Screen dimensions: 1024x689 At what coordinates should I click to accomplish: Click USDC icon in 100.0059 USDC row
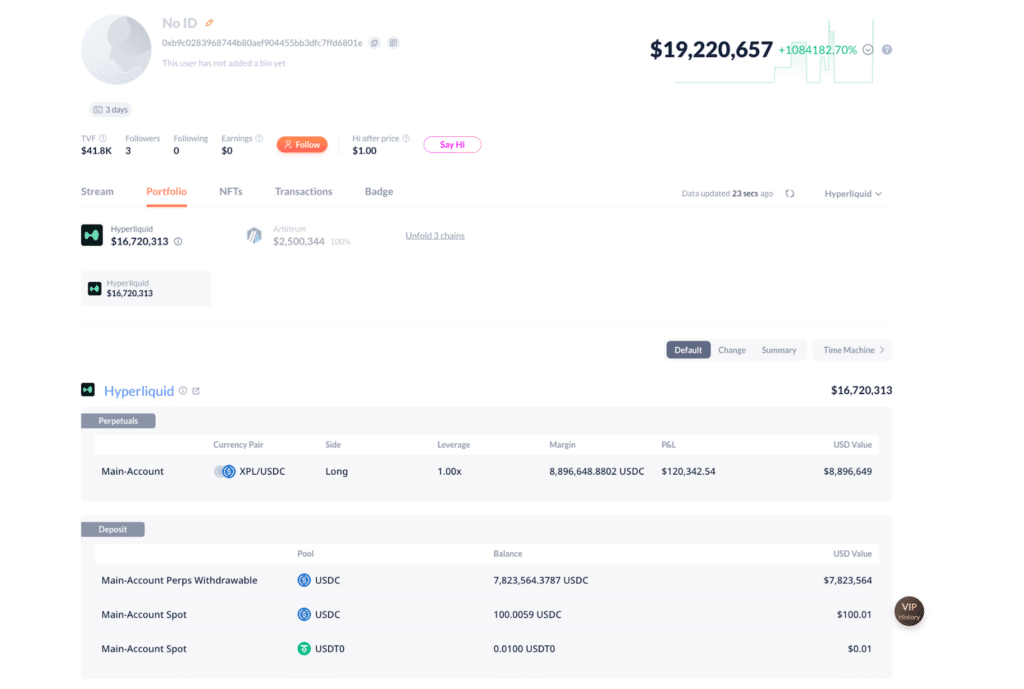[304, 615]
